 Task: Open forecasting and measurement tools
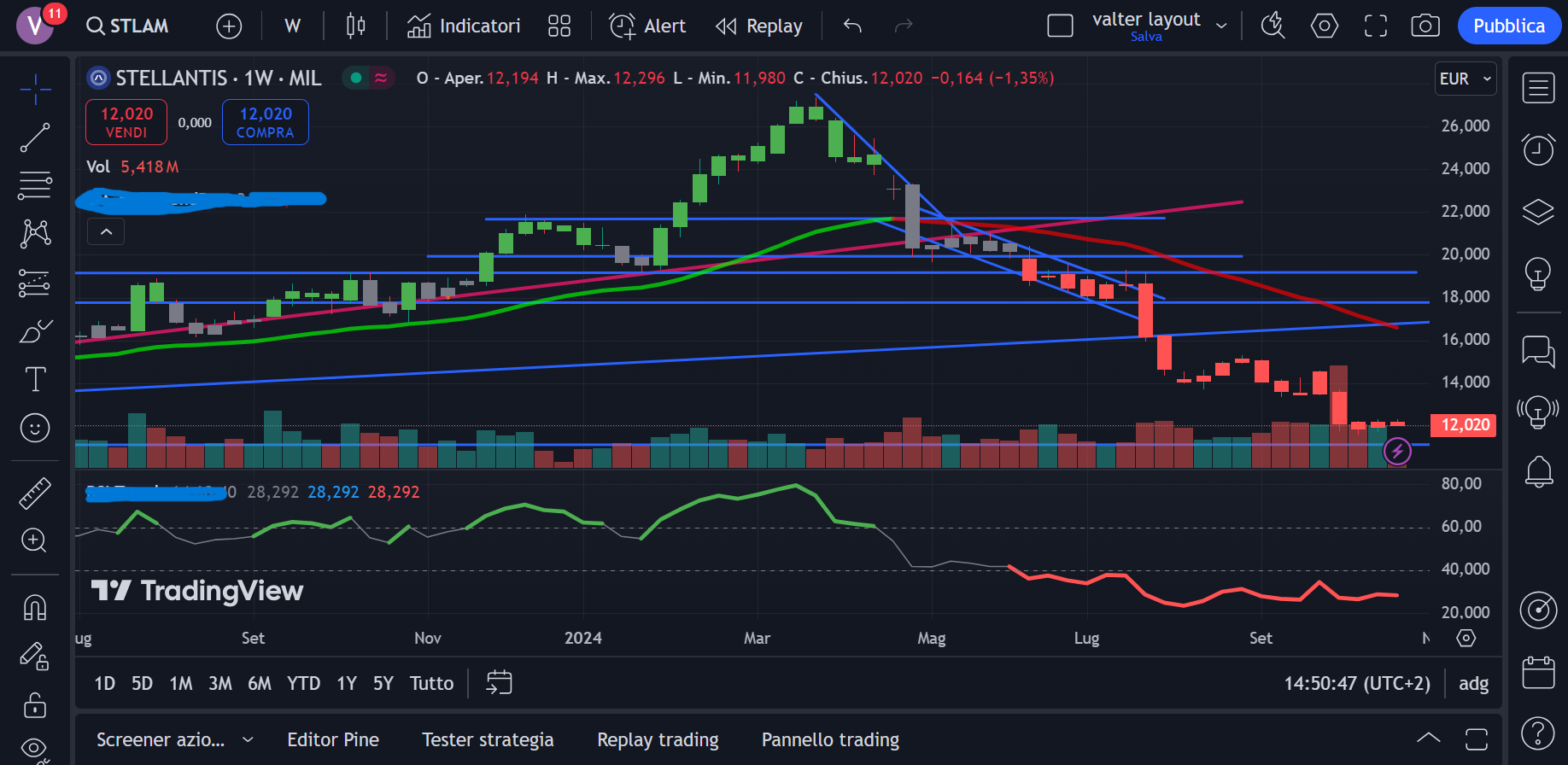point(35,283)
